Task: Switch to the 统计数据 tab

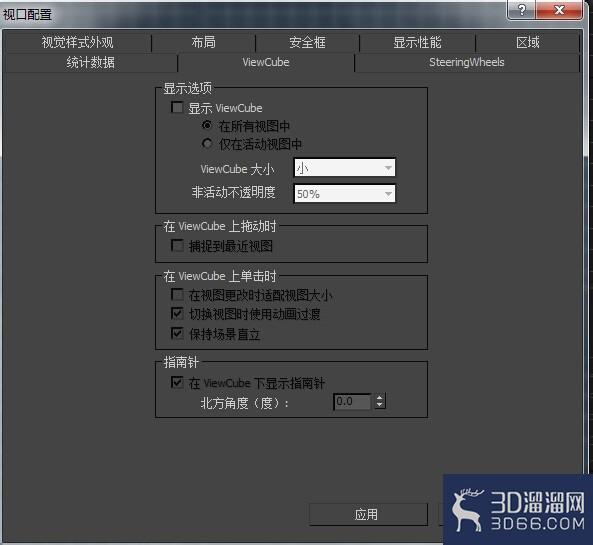Action: (91, 62)
